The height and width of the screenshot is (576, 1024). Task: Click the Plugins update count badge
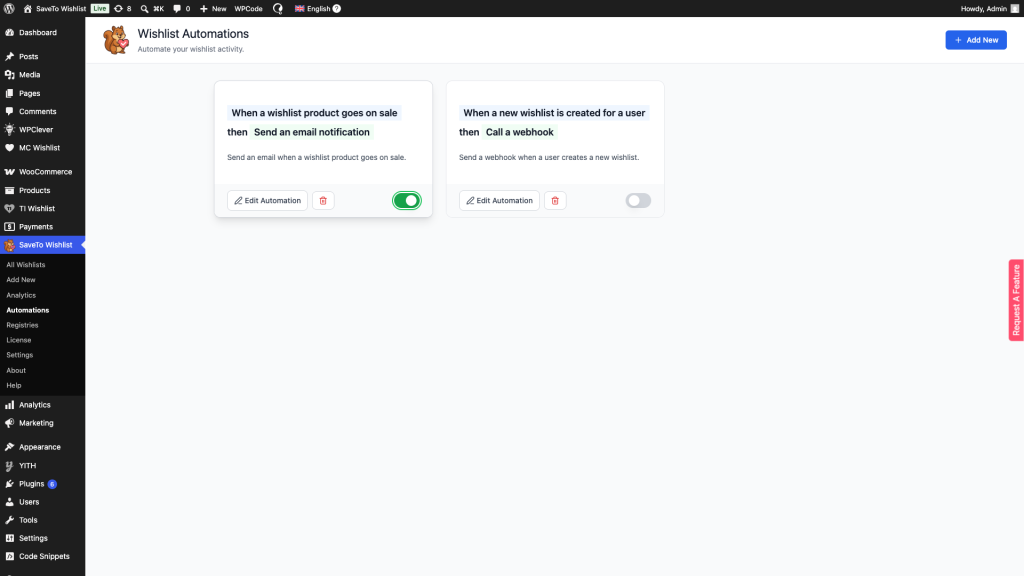point(52,484)
